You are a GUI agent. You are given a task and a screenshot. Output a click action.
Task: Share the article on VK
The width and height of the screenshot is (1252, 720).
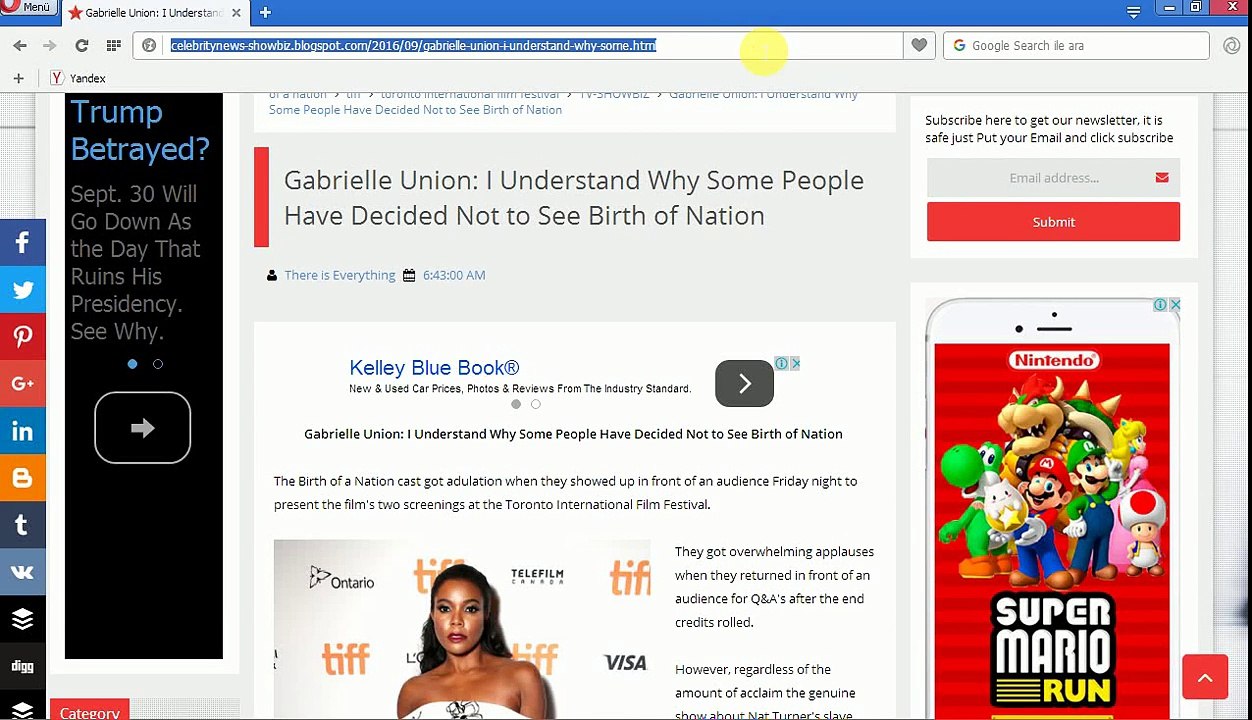[22, 572]
